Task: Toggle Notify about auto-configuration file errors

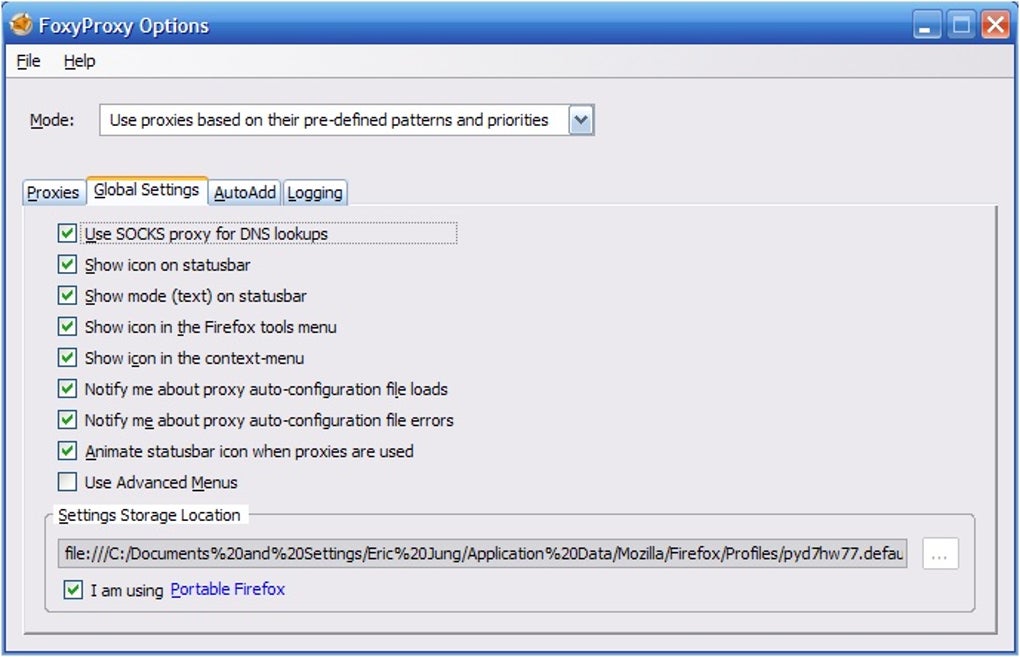Action: [x=67, y=420]
